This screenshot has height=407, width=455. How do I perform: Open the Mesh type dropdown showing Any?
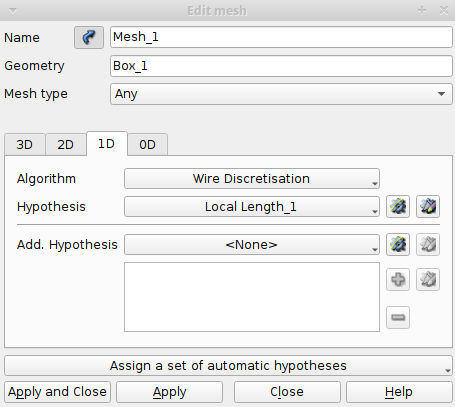point(281,94)
